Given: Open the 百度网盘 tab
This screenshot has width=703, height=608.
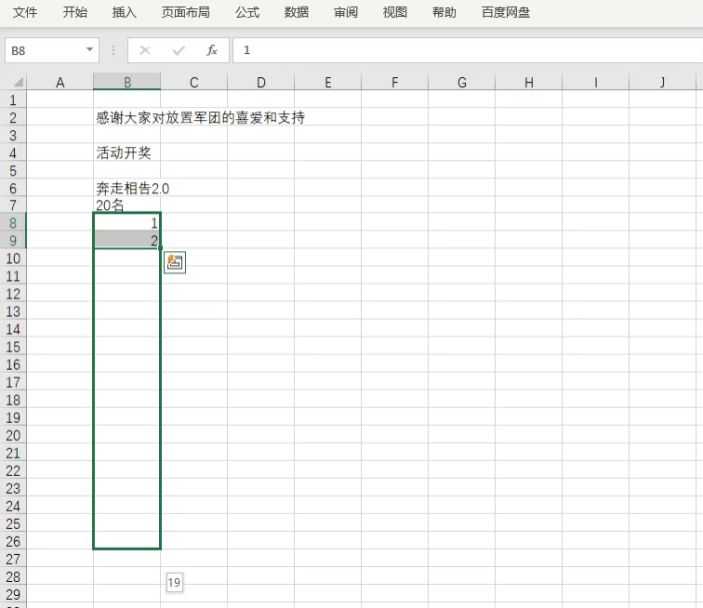Looking at the screenshot, I should (506, 13).
